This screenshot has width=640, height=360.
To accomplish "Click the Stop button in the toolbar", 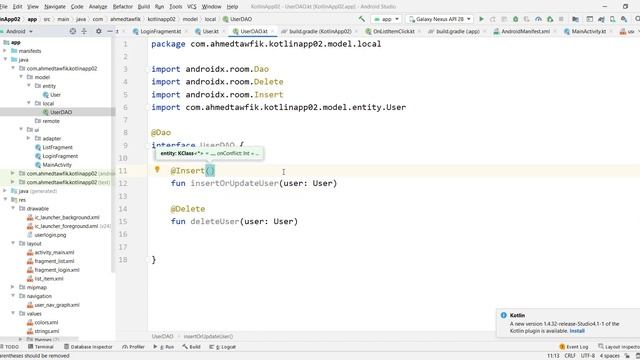I will (561, 19).
